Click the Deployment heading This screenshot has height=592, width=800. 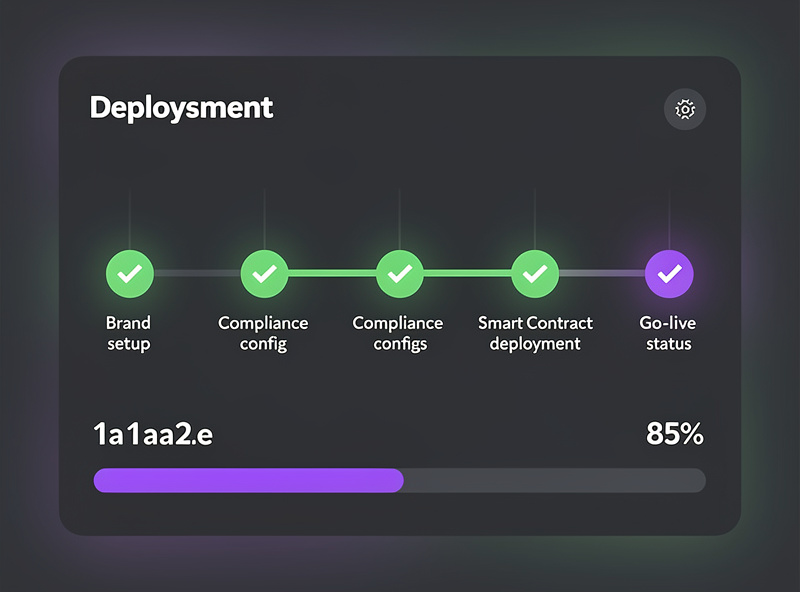click(x=181, y=108)
